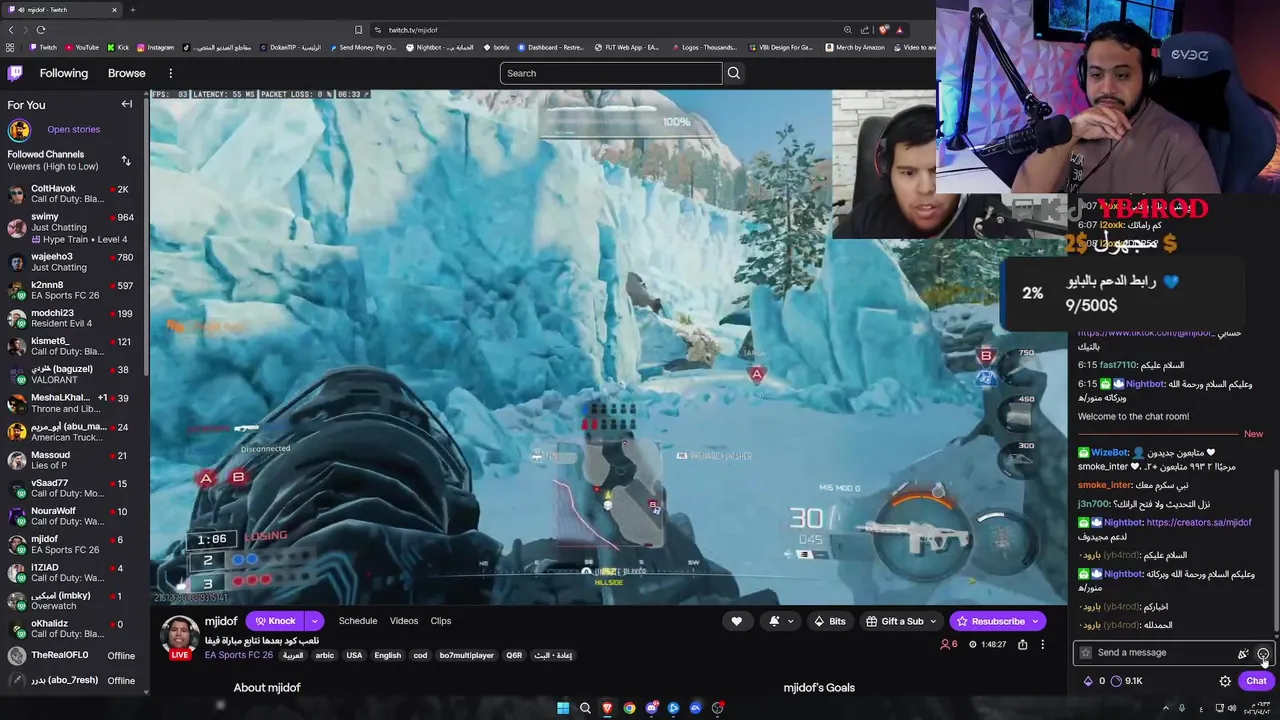Image resolution: width=1280 pixels, height=720 pixels.
Task: Click the heart follow icon
Action: coord(737,621)
